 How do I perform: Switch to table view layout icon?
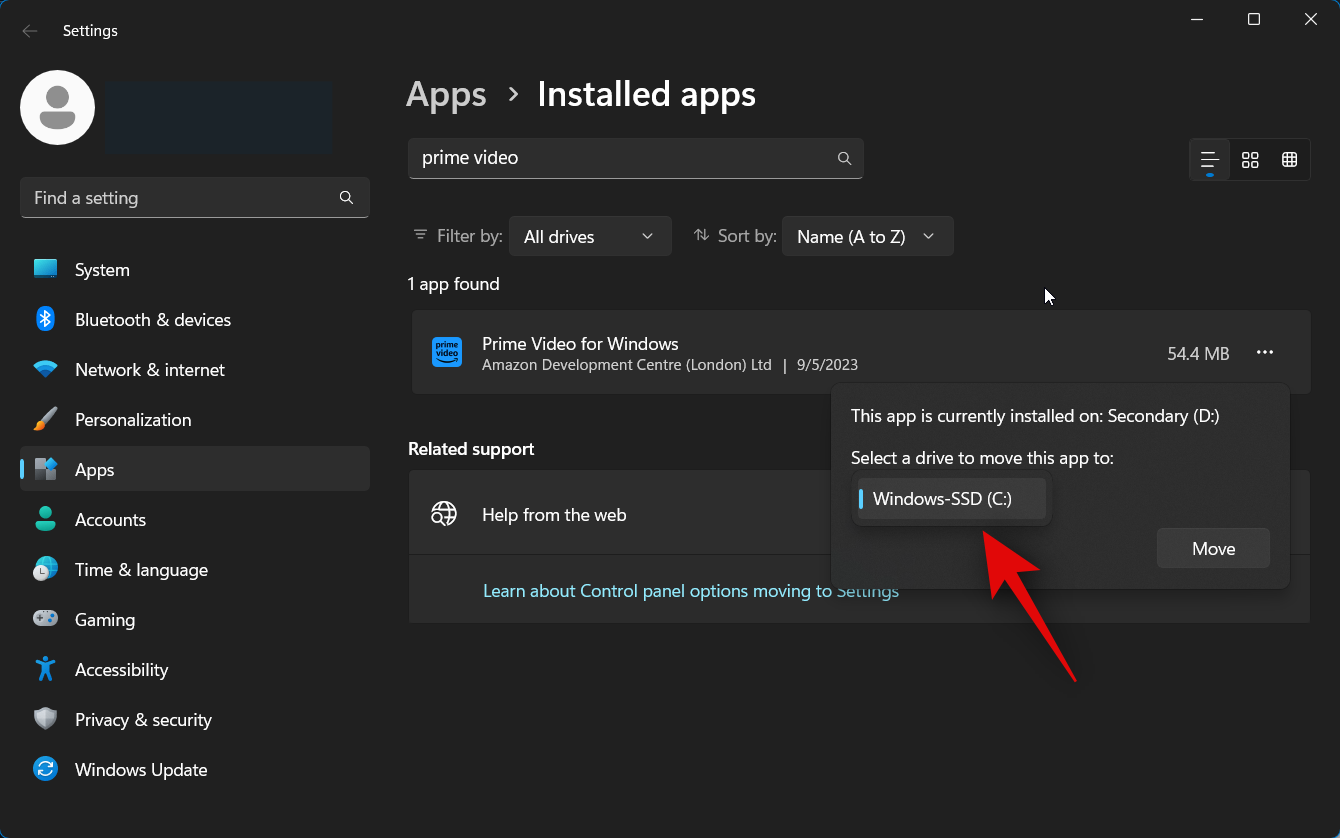(x=1290, y=160)
